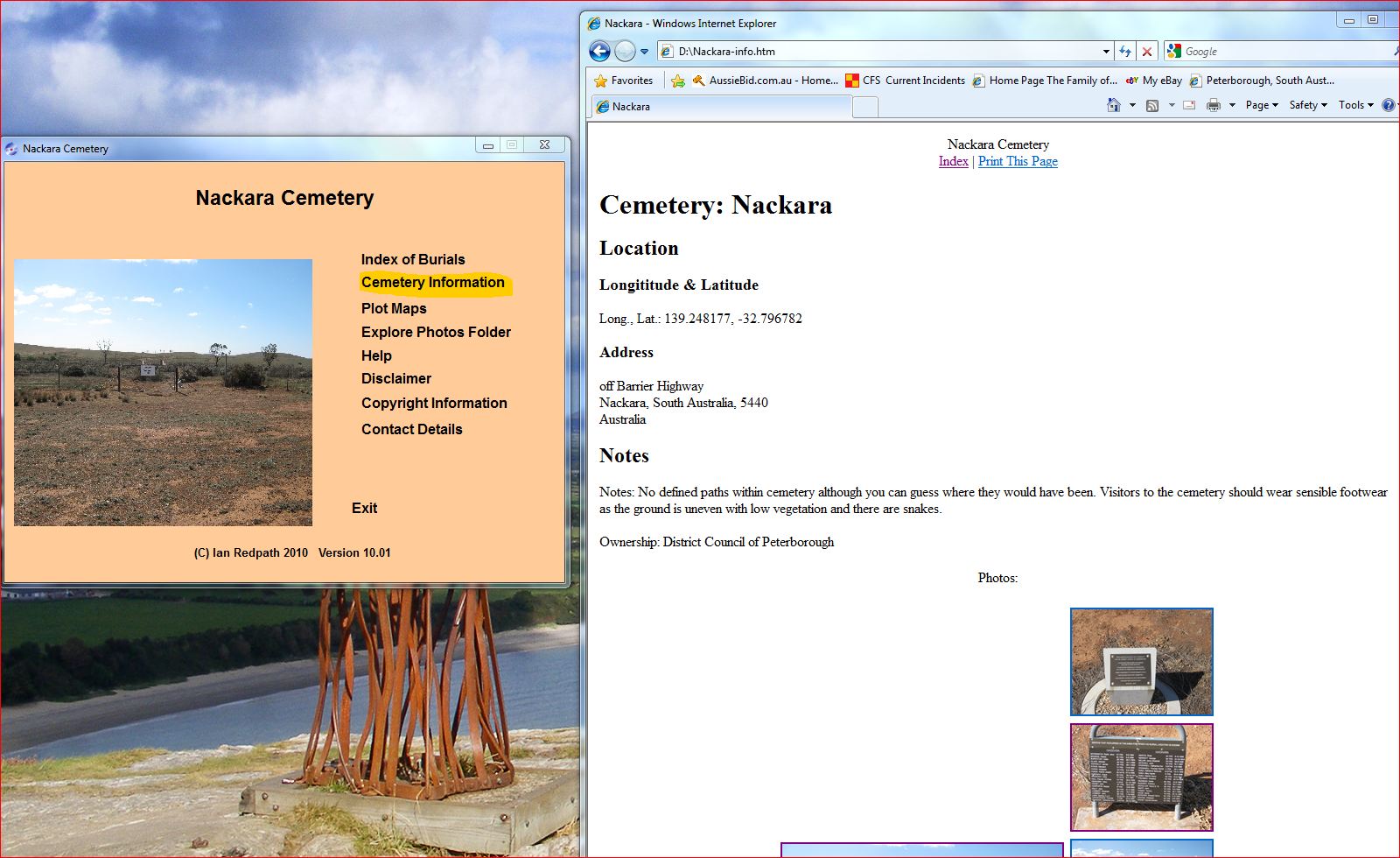Open the Safety menu
Viewport: 1400px width, 858px height.
[x=1308, y=105]
